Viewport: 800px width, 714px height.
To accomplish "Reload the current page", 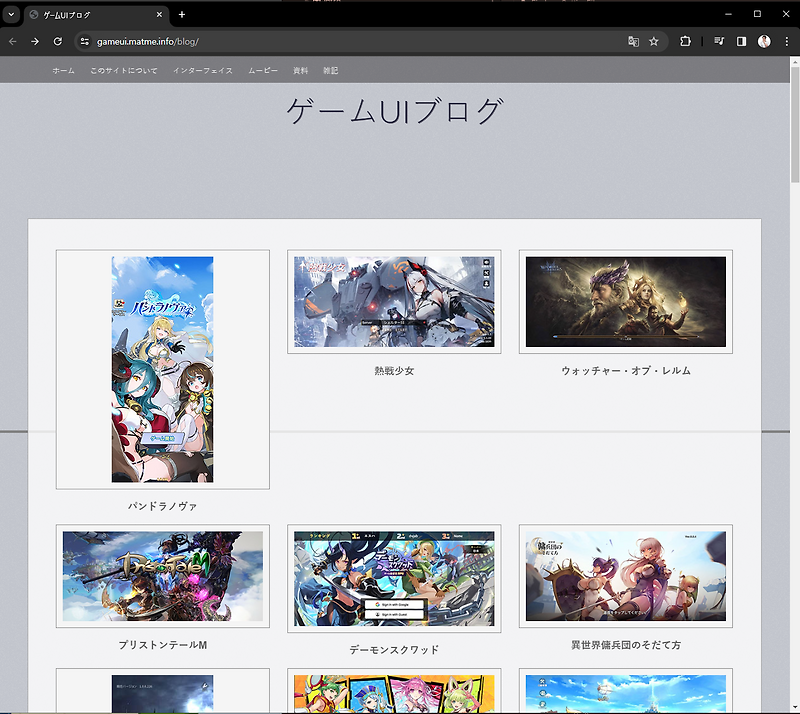I will [x=58, y=41].
